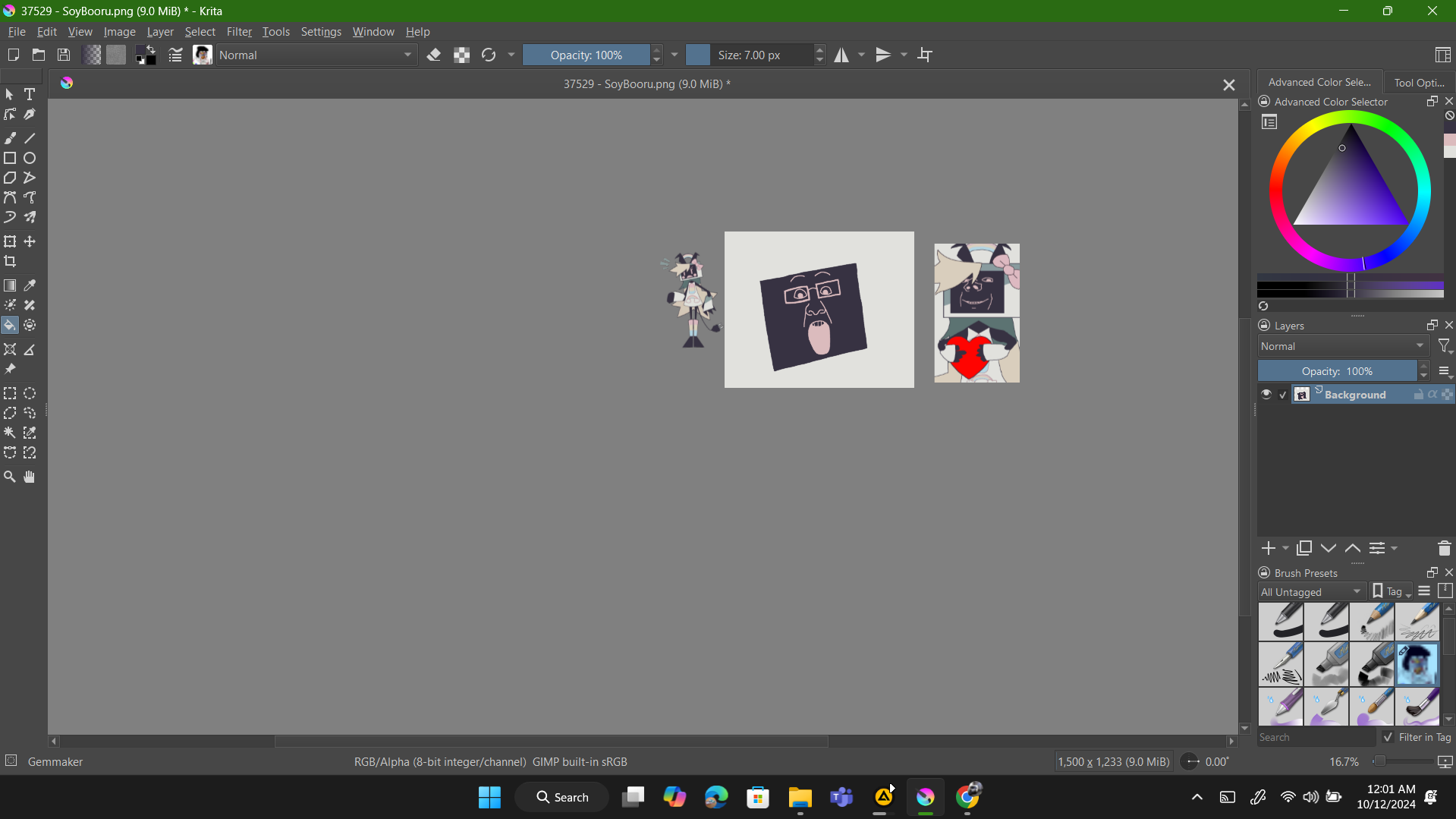Screen dimensions: 1456x819
Task: Move layer down arrow button
Action: click(1329, 548)
